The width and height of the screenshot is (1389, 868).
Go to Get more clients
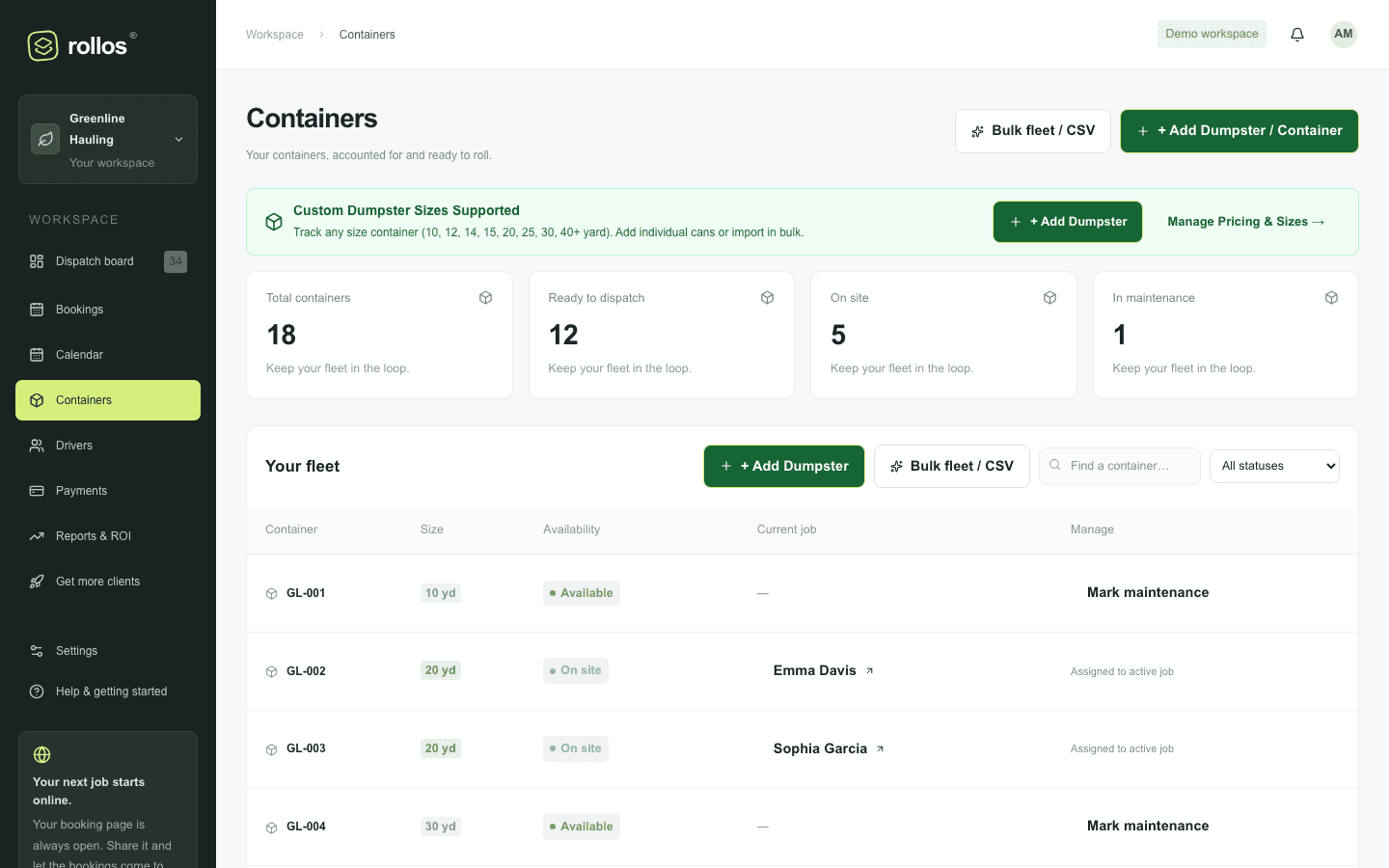click(x=108, y=582)
